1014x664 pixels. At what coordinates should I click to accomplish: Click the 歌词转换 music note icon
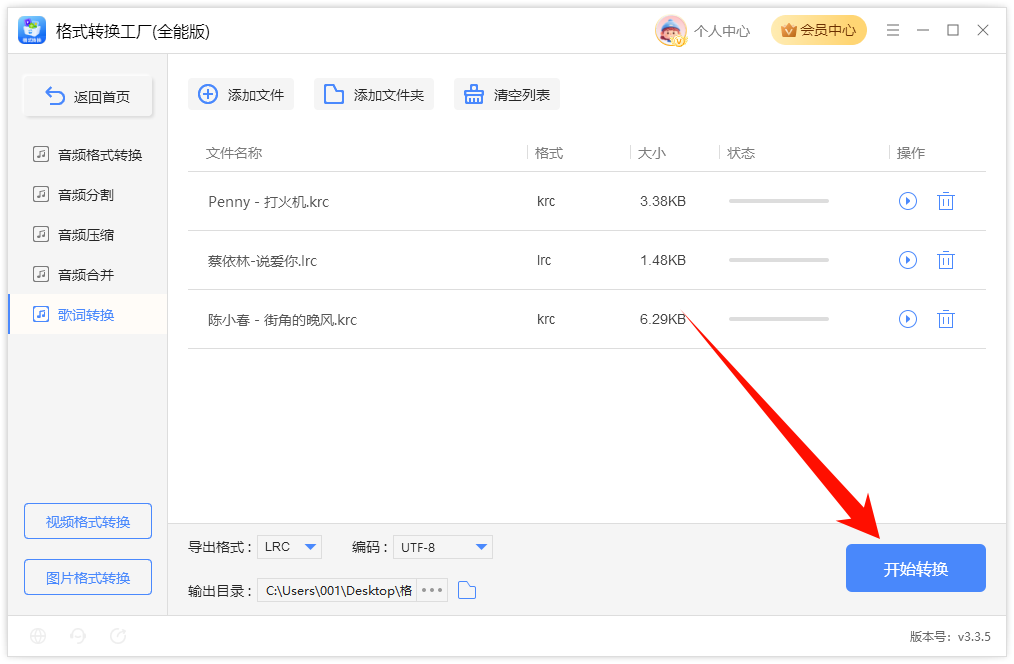[41, 314]
